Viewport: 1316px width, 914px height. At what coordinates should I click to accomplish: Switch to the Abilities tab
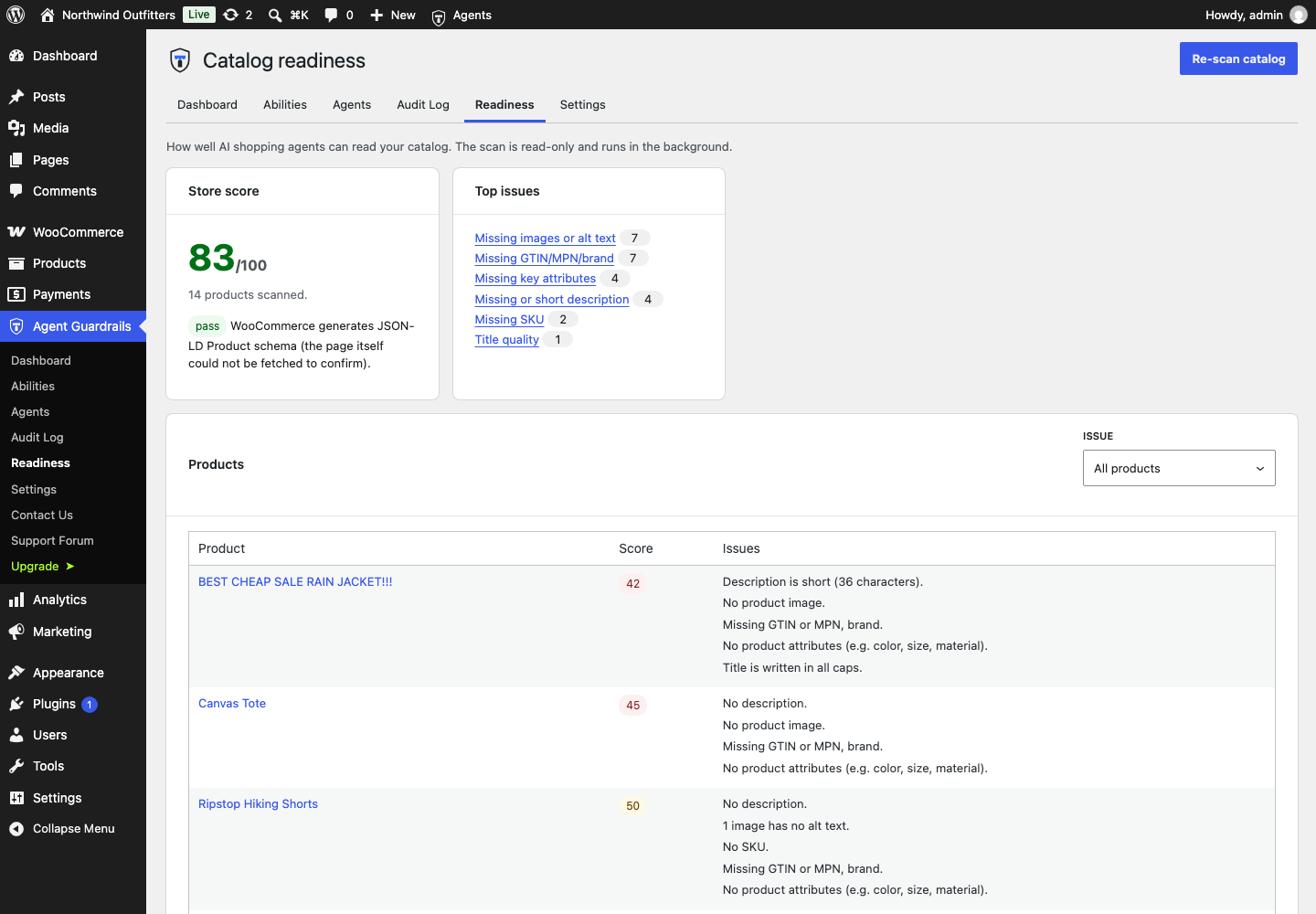(x=285, y=104)
